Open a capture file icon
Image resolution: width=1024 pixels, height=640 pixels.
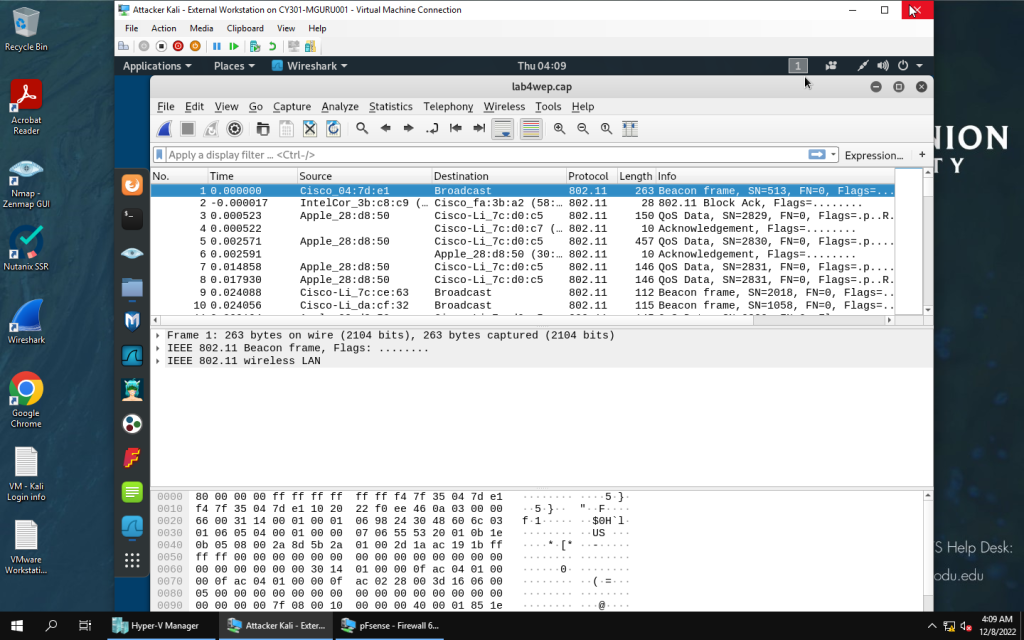(263, 129)
